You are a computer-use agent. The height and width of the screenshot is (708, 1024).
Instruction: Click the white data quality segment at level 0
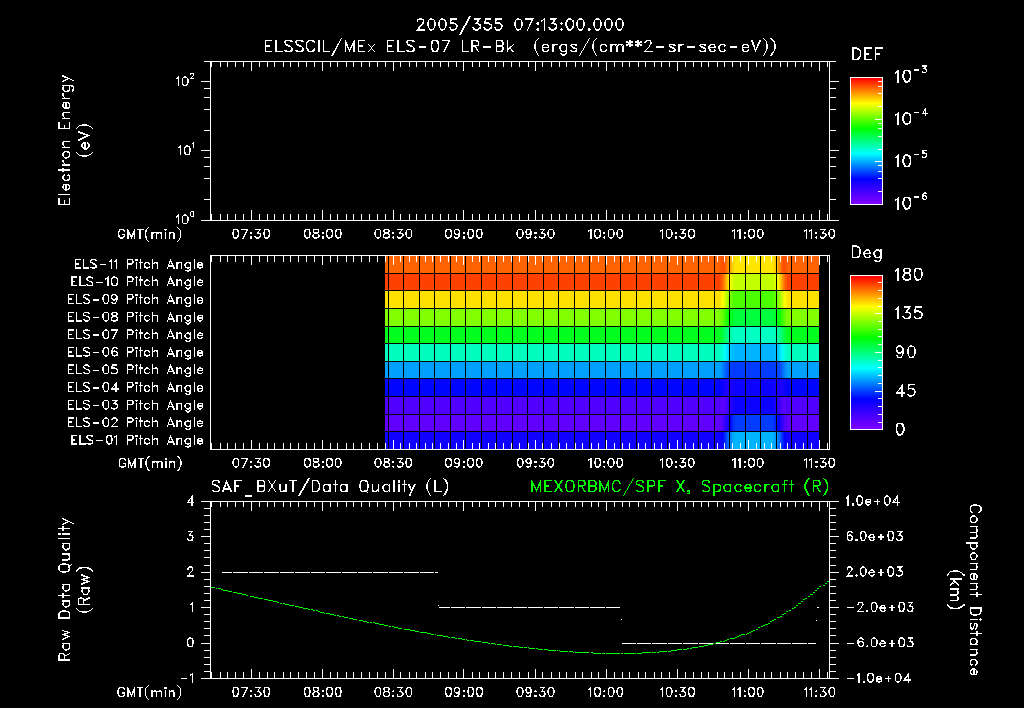coord(719,643)
